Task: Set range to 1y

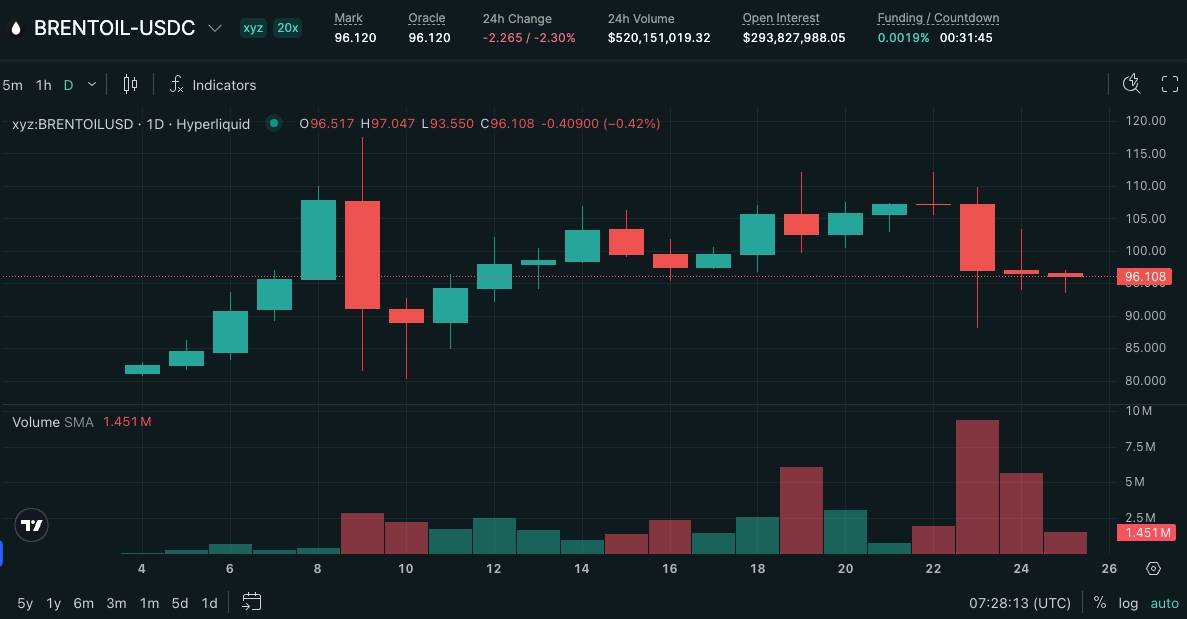Action: [54, 603]
